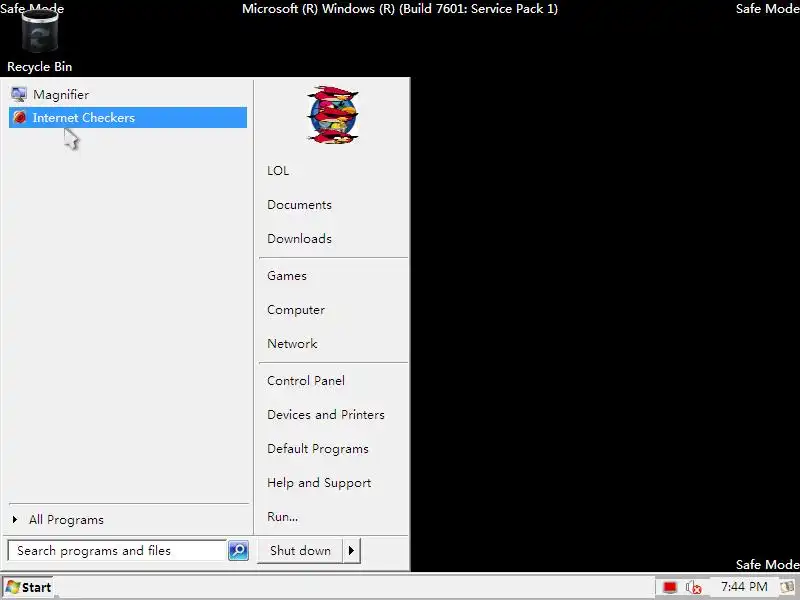Click the muted volume tray icon
The width and height of the screenshot is (800, 600).
click(693, 587)
